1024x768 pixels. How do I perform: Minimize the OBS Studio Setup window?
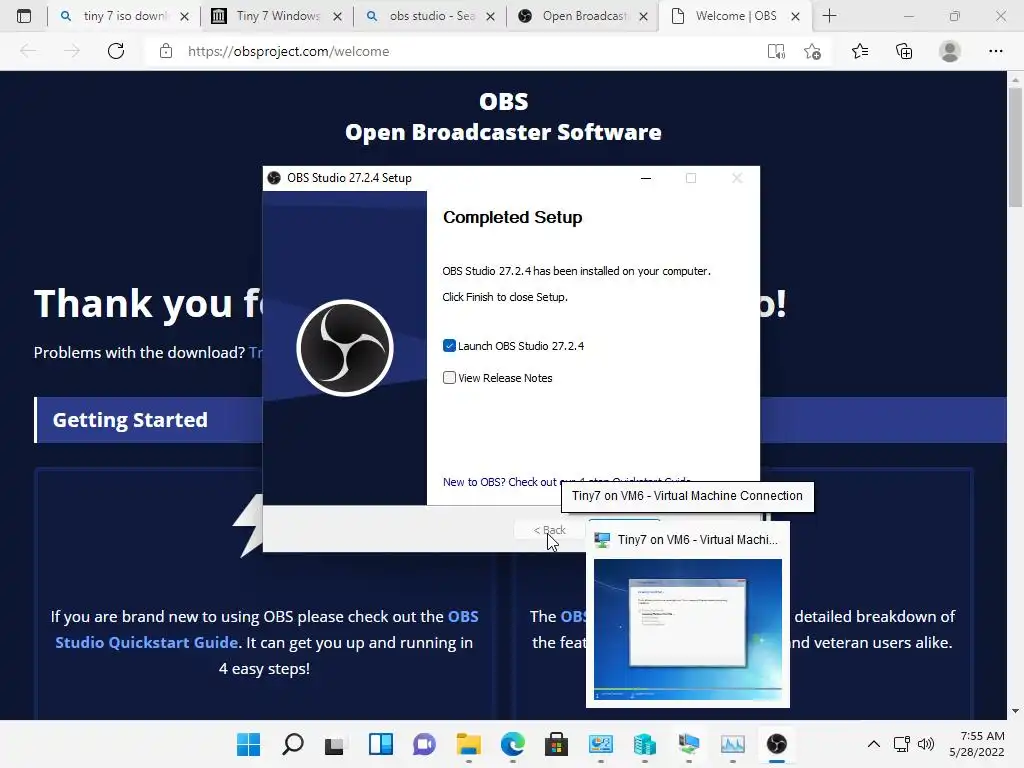pyautogui.click(x=646, y=178)
